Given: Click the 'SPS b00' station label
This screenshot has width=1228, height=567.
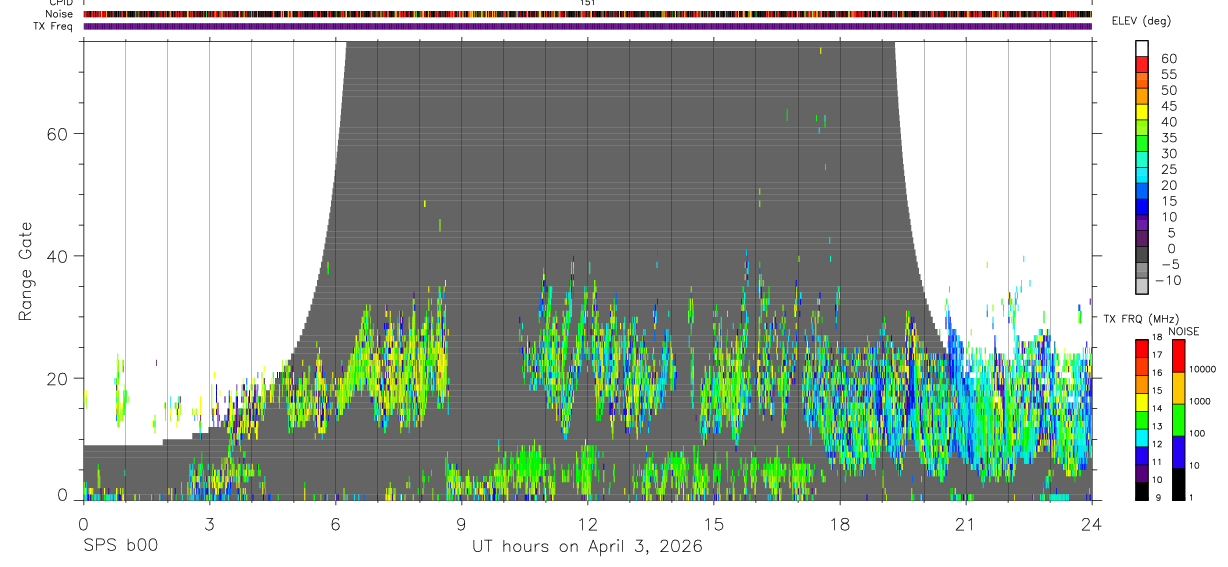Looking at the screenshot, I should tap(120, 547).
